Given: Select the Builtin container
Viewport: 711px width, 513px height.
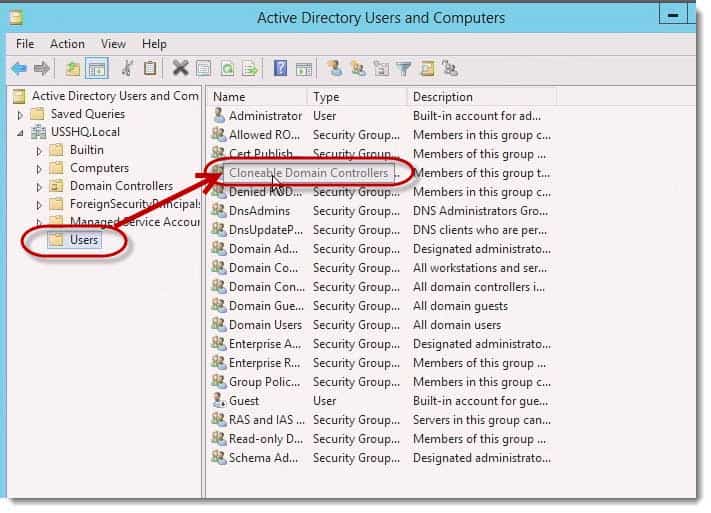Looking at the screenshot, I should 87,150.
